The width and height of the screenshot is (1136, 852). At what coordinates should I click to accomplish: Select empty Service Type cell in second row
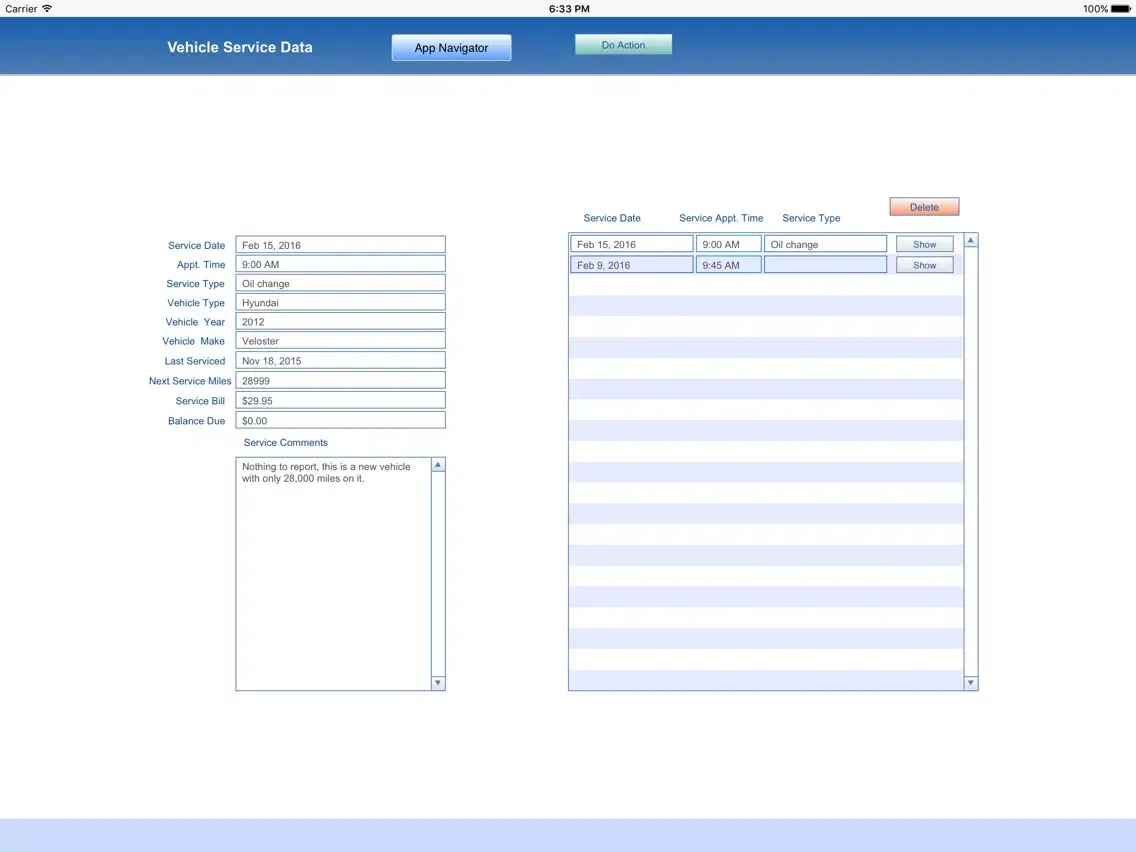(x=825, y=265)
